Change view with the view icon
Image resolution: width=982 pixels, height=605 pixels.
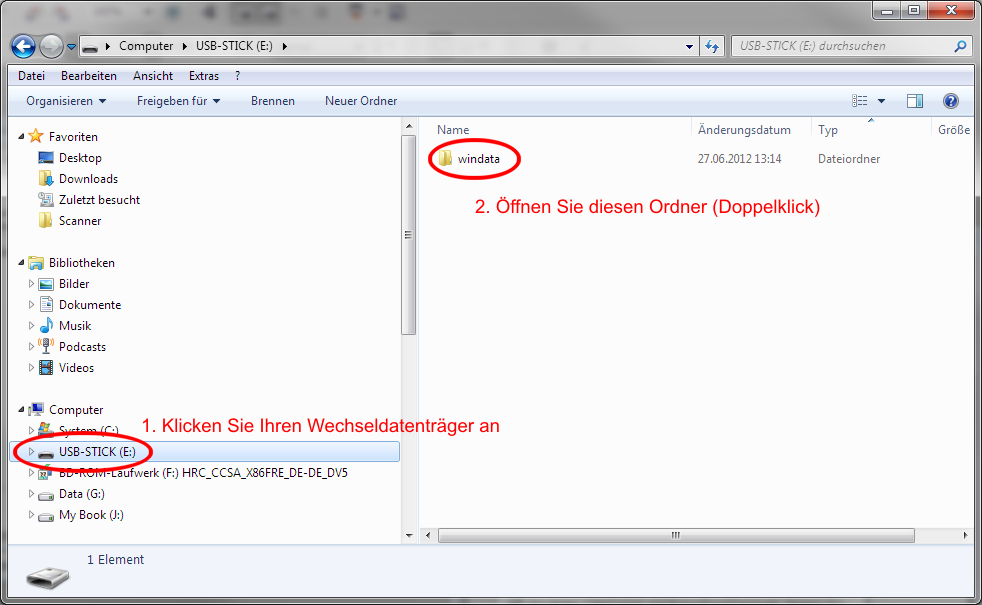[x=859, y=101]
